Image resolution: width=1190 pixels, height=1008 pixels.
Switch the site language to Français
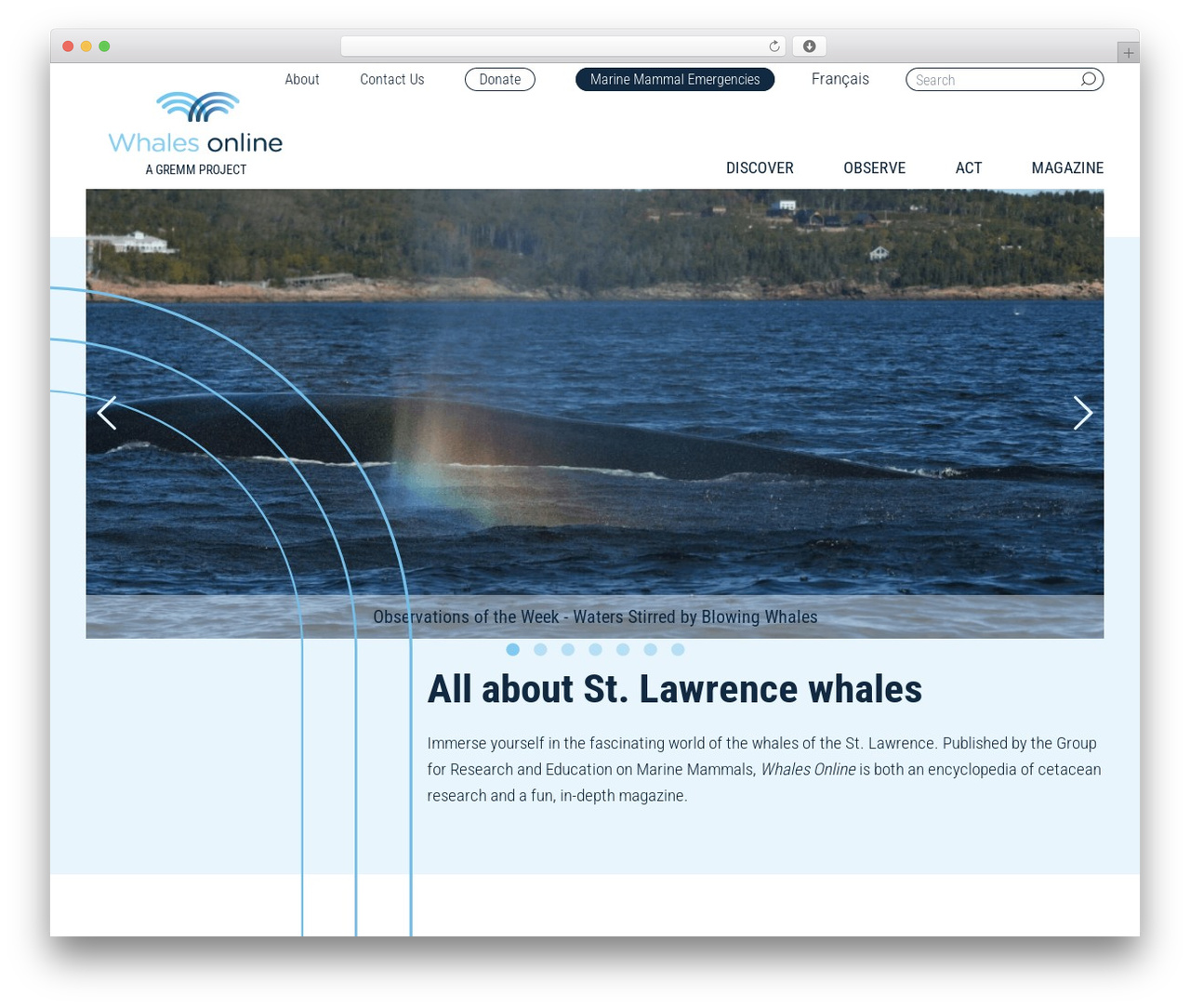(x=840, y=79)
